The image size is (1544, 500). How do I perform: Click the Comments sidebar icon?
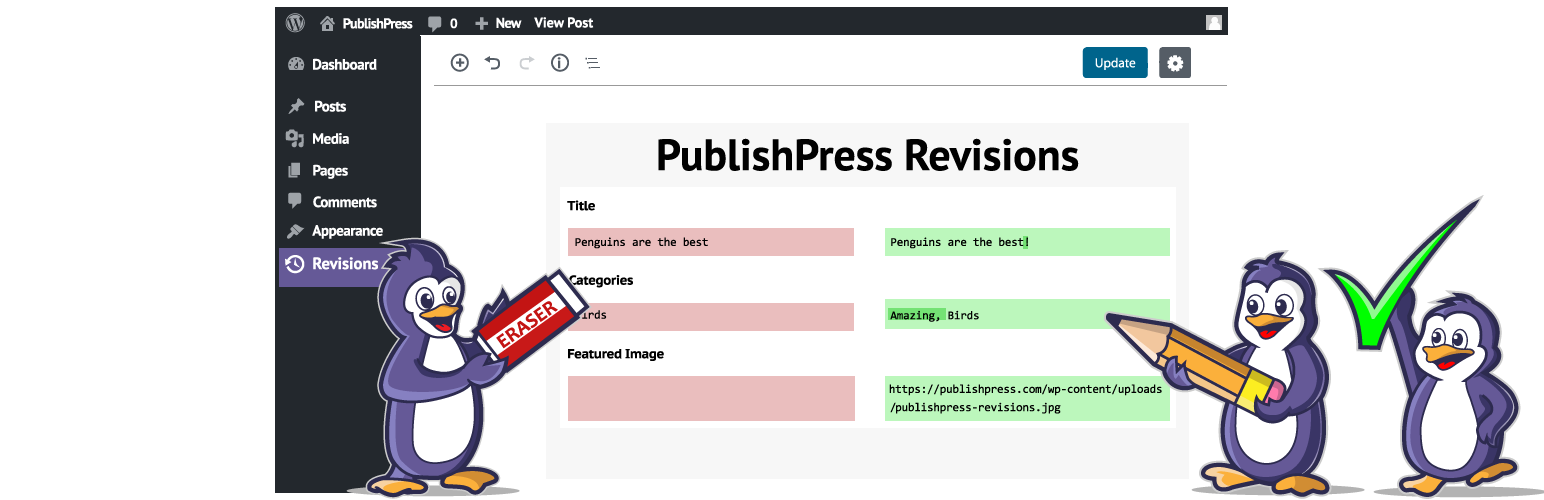(x=295, y=201)
